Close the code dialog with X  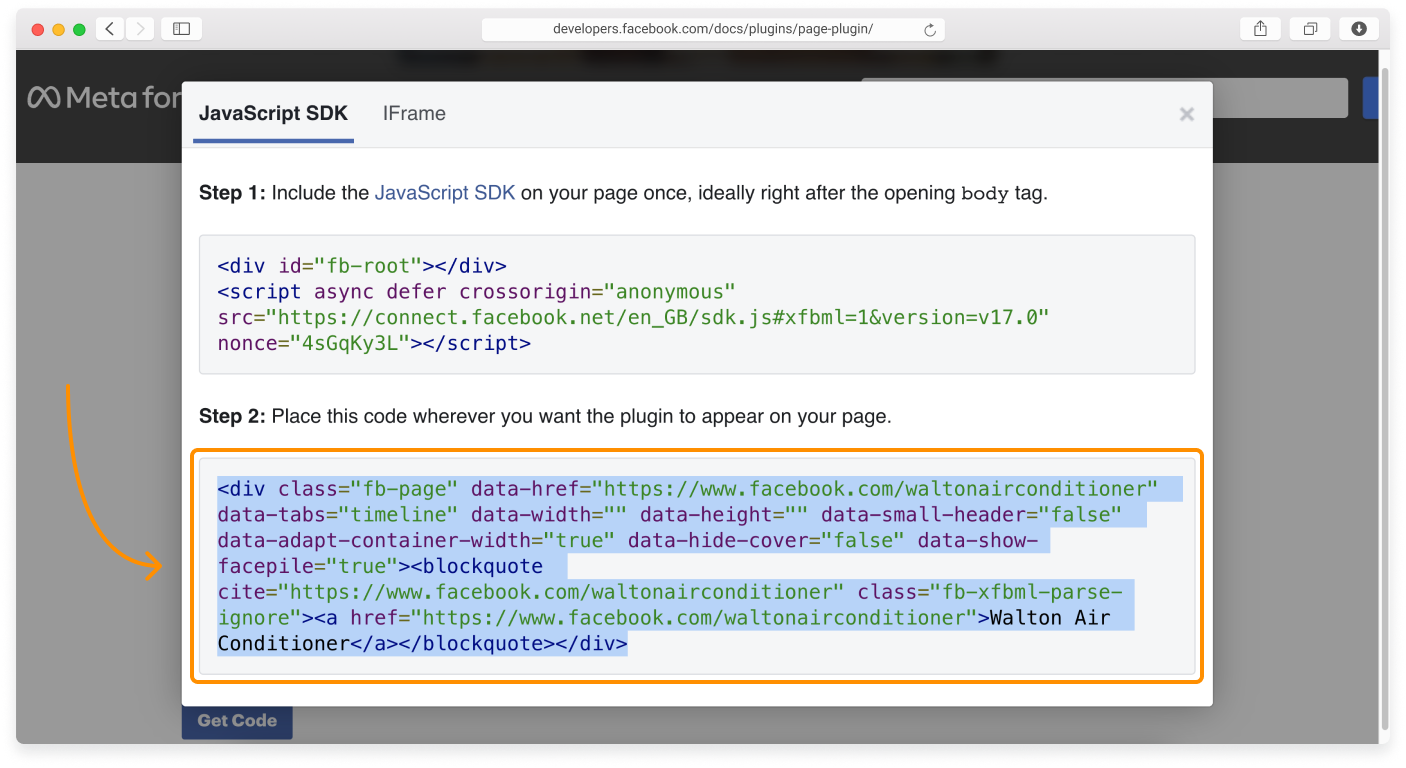(x=1187, y=114)
